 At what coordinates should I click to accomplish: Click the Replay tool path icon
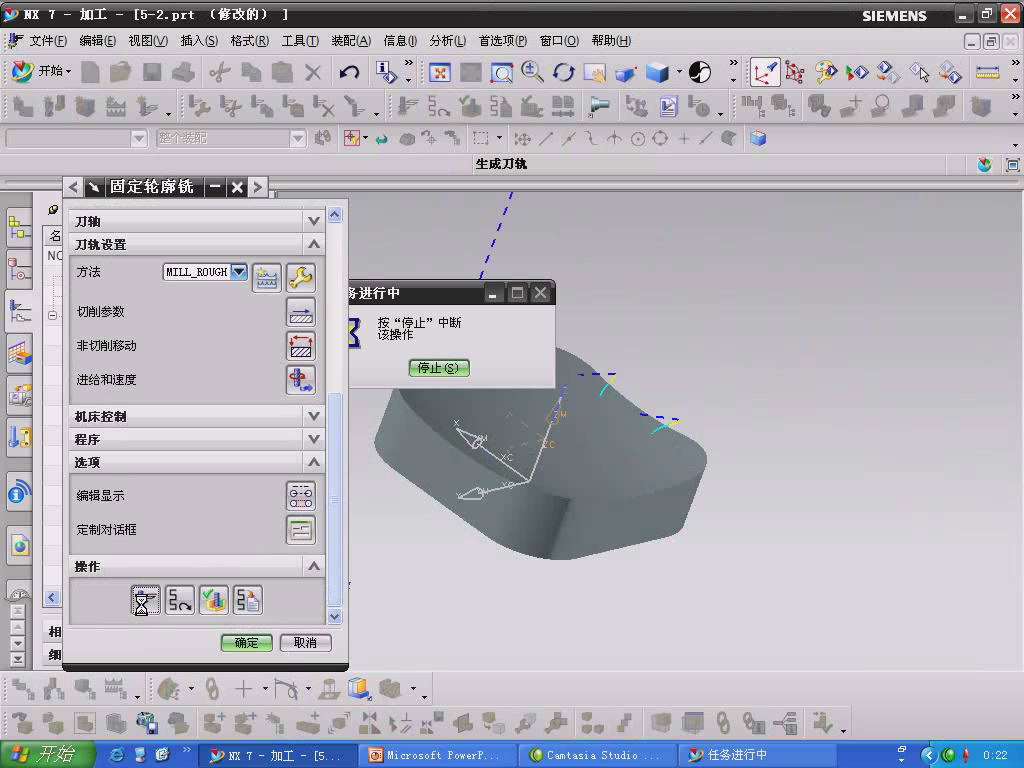(x=180, y=600)
